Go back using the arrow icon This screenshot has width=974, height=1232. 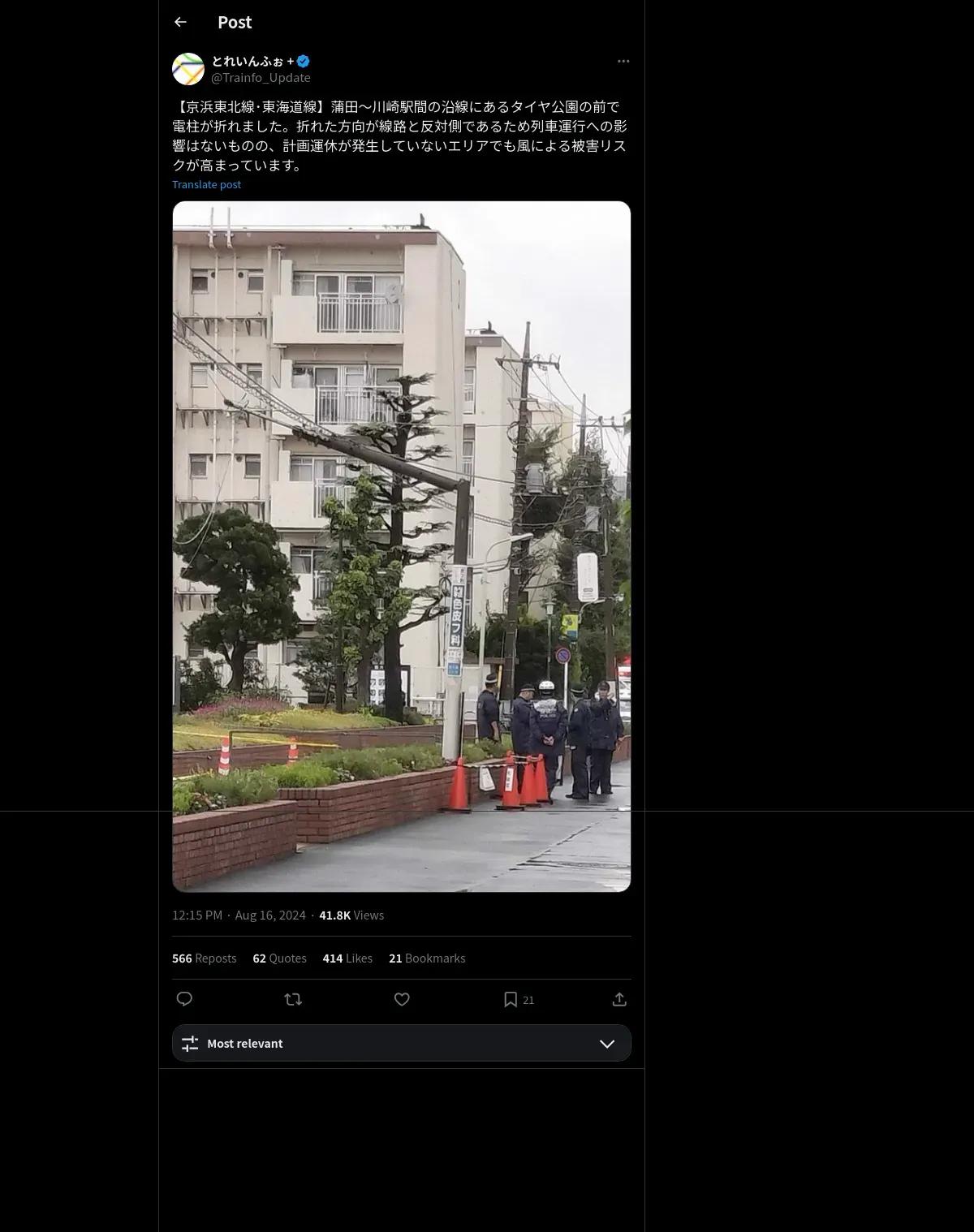pyautogui.click(x=180, y=22)
